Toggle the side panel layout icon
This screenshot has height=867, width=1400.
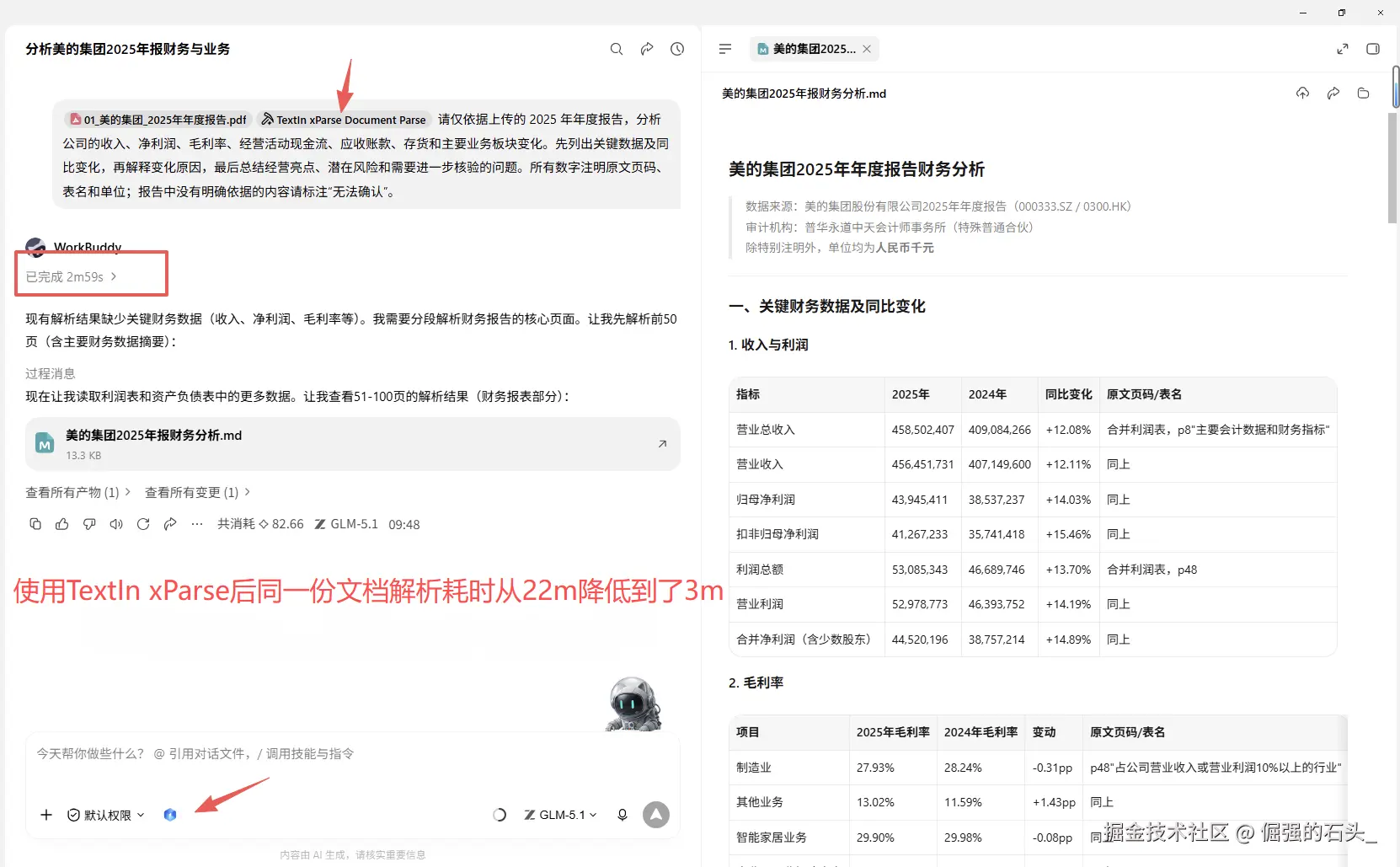pyautogui.click(x=1373, y=49)
